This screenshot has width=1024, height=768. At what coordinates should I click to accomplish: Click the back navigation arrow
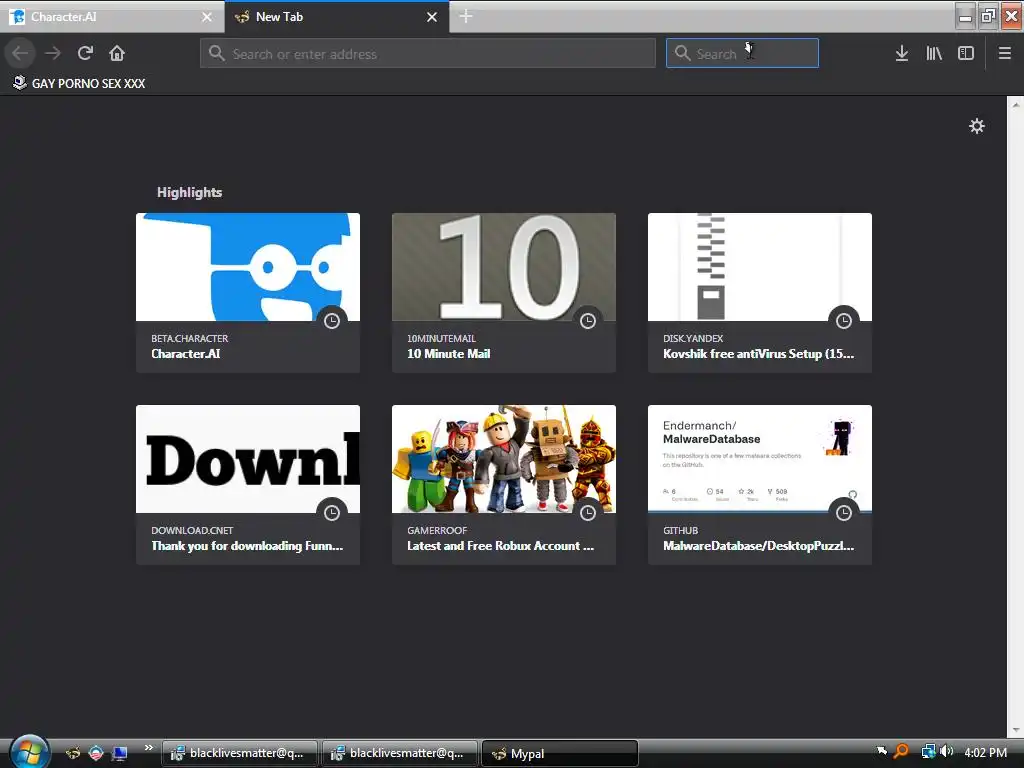(20, 53)
